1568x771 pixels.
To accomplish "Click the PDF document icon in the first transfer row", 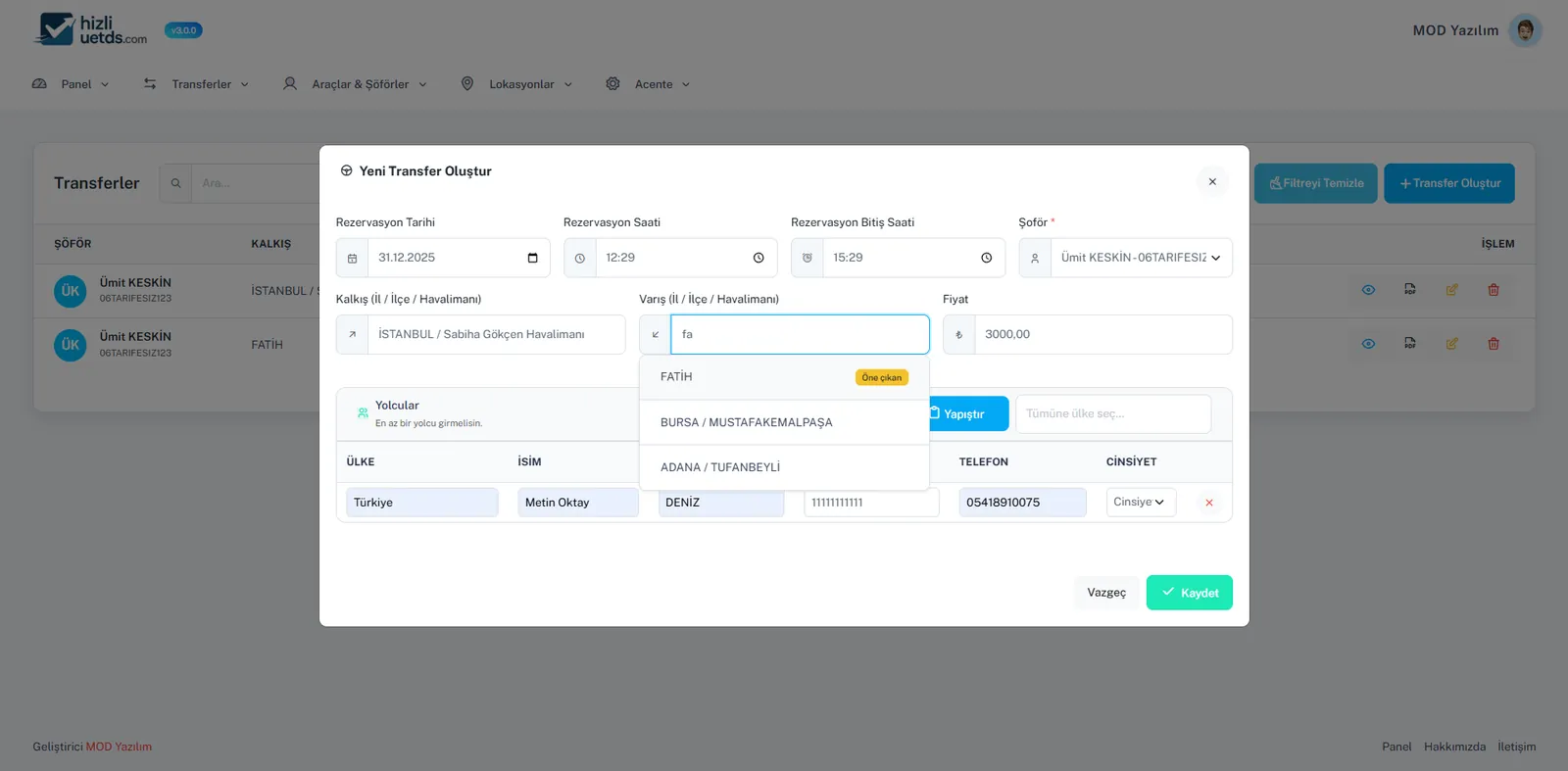I will 1409,290.
